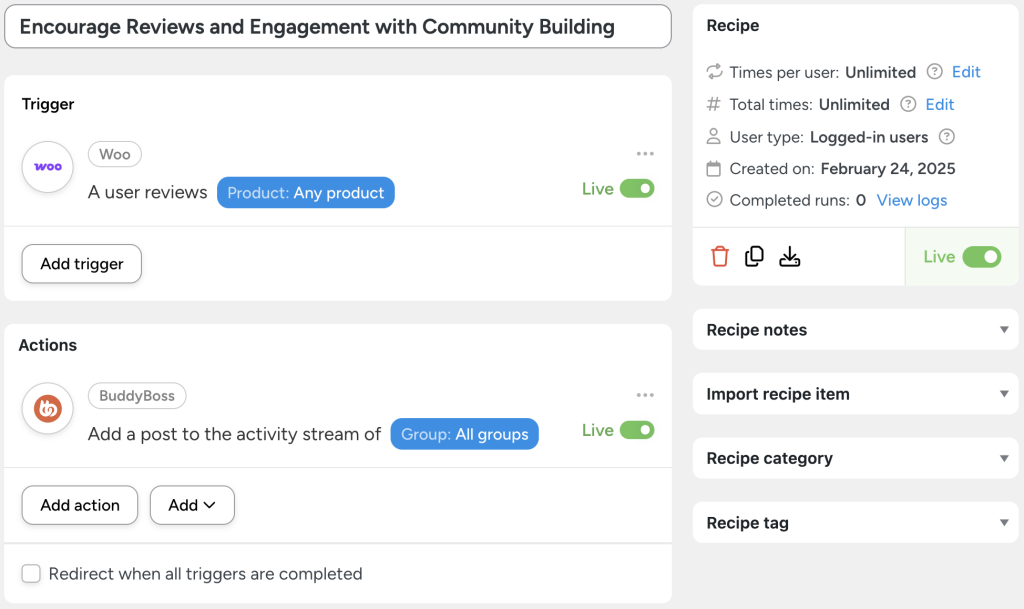Delete the recipe with the trash icon
The width and height of the screenshot is (1024, 609).
point(720,256)
